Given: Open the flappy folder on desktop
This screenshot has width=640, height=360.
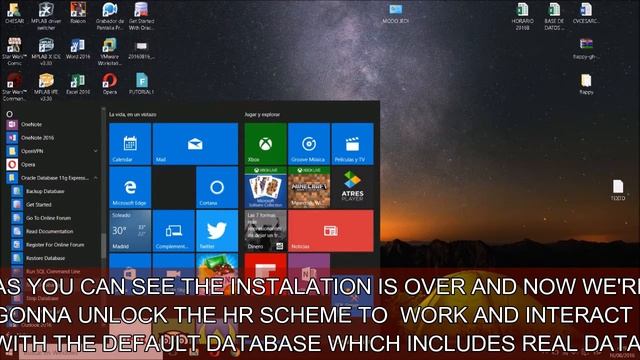Looking at the screenshot, I should [586, 84].
